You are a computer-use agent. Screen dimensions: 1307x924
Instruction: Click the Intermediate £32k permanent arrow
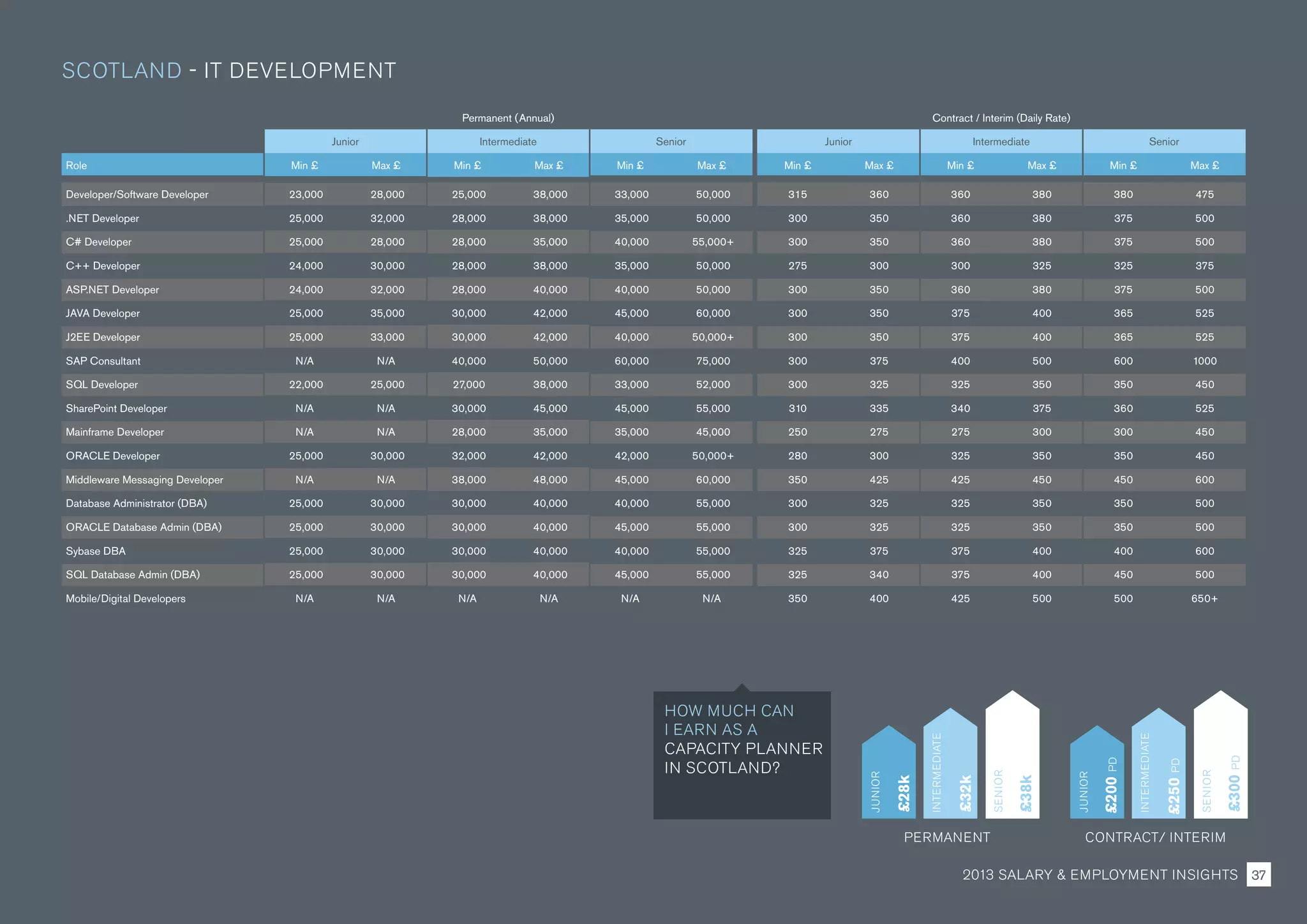[950, 766]
